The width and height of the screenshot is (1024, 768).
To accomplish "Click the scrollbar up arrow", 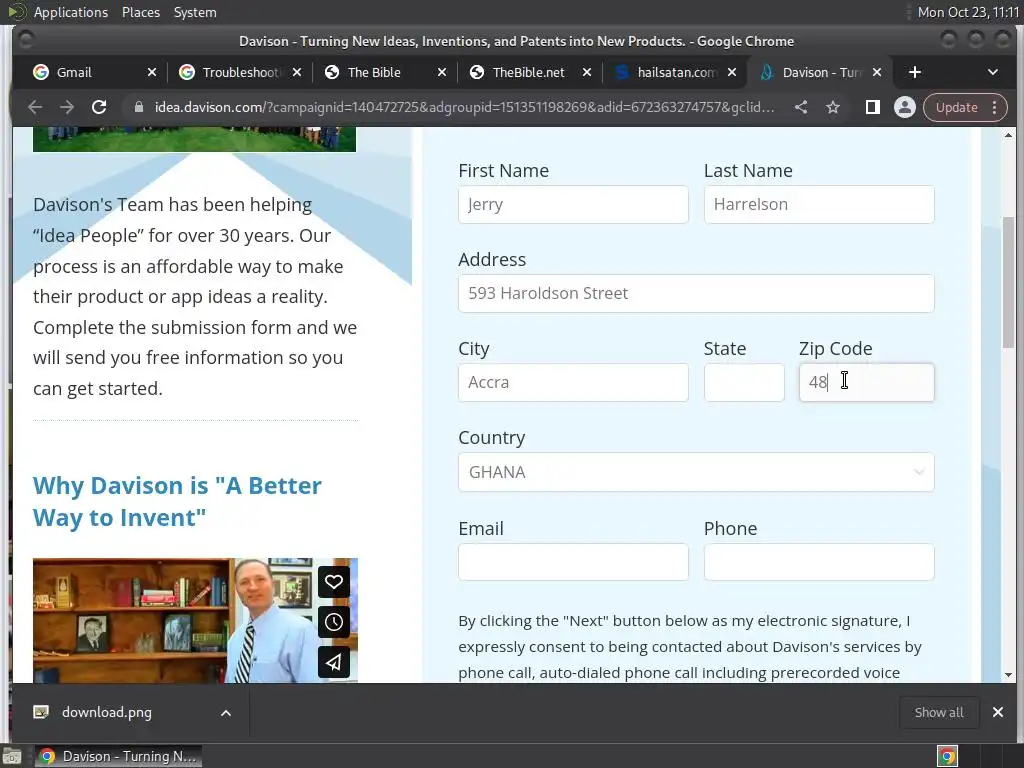I will tap(1008, 135).
